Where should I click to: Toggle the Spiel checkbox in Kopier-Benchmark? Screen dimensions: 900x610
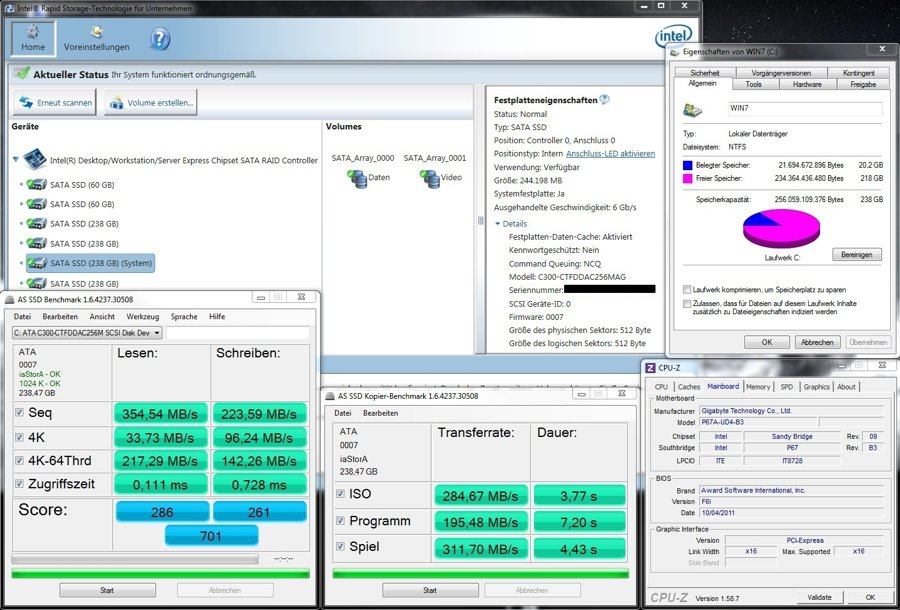point(340,546)
